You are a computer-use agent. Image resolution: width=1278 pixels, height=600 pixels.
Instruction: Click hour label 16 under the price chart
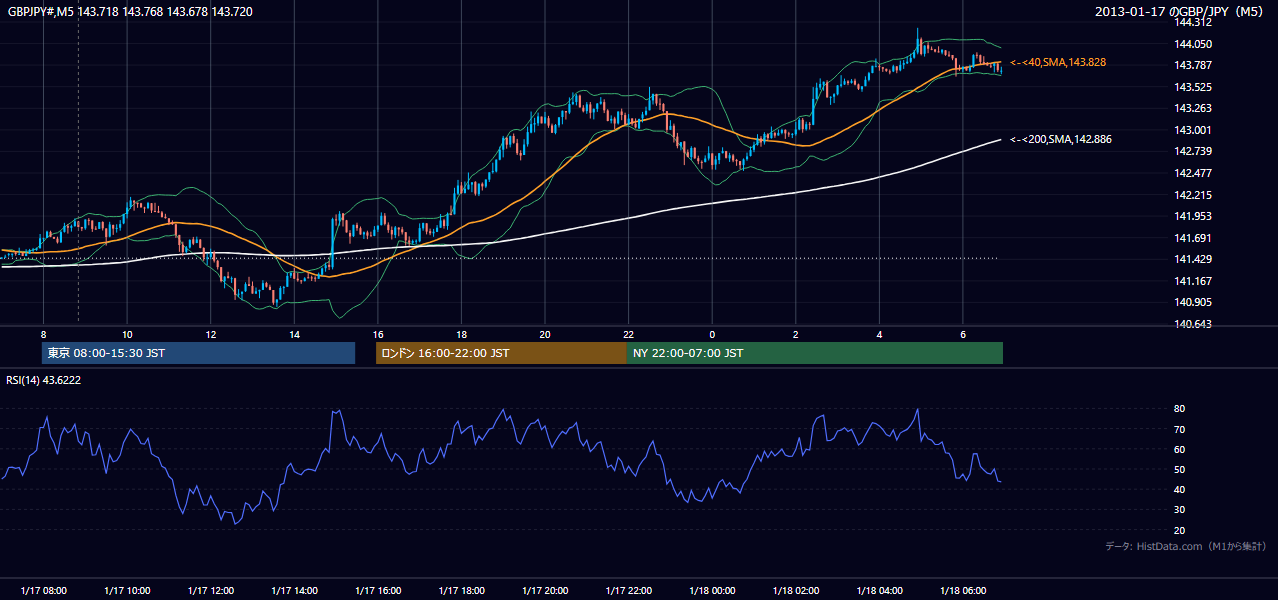pyautogui.click(x=378, y=334)
